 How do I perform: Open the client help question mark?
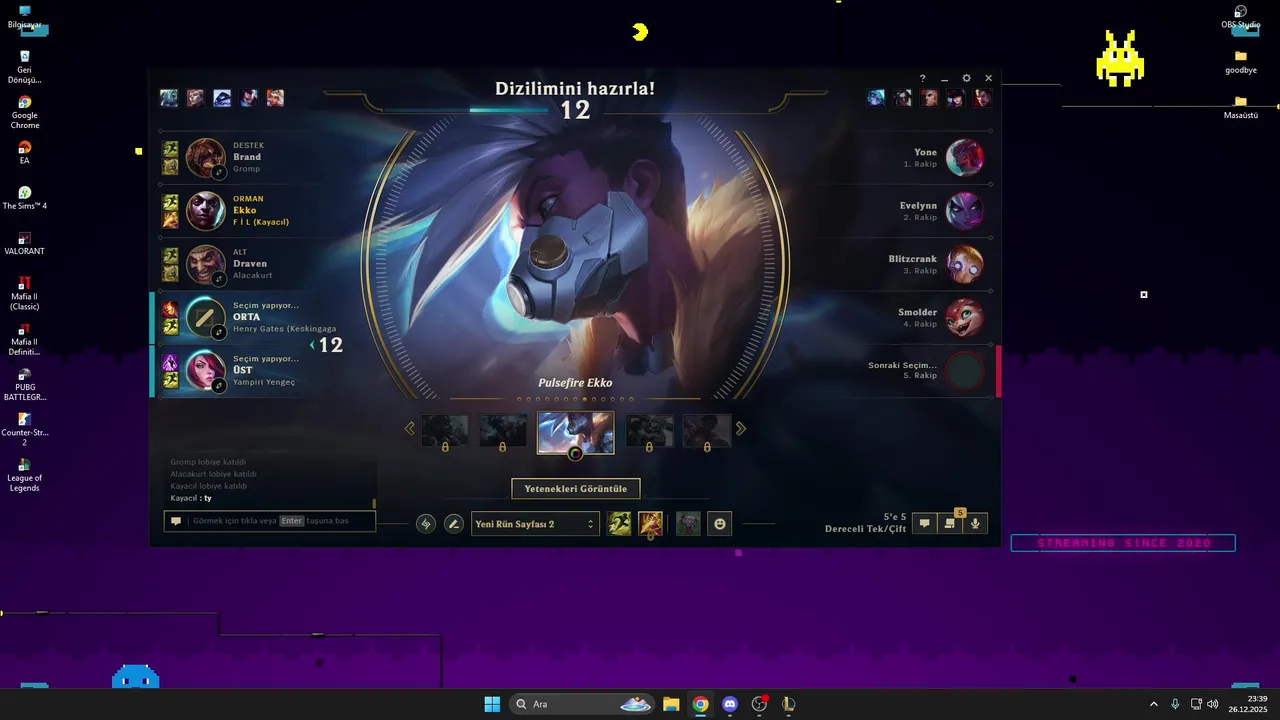click(x=922, y=78)
